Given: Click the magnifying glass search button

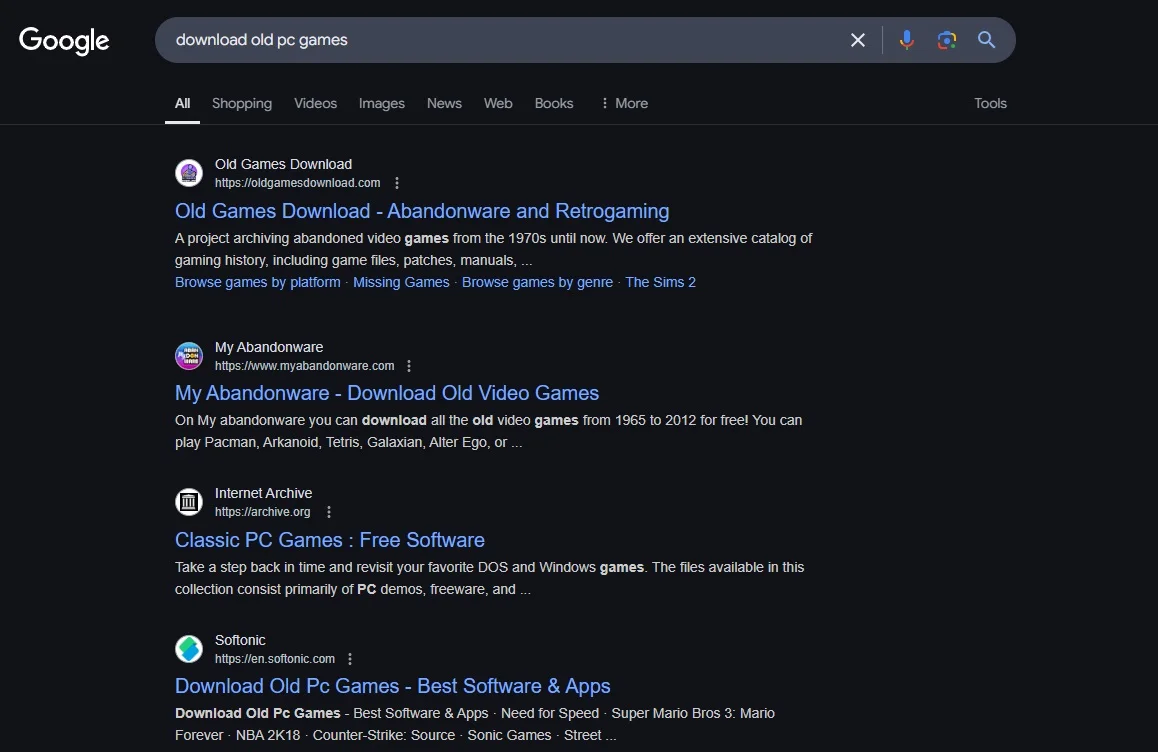Looking at the screenshot, I should [986, 40].
